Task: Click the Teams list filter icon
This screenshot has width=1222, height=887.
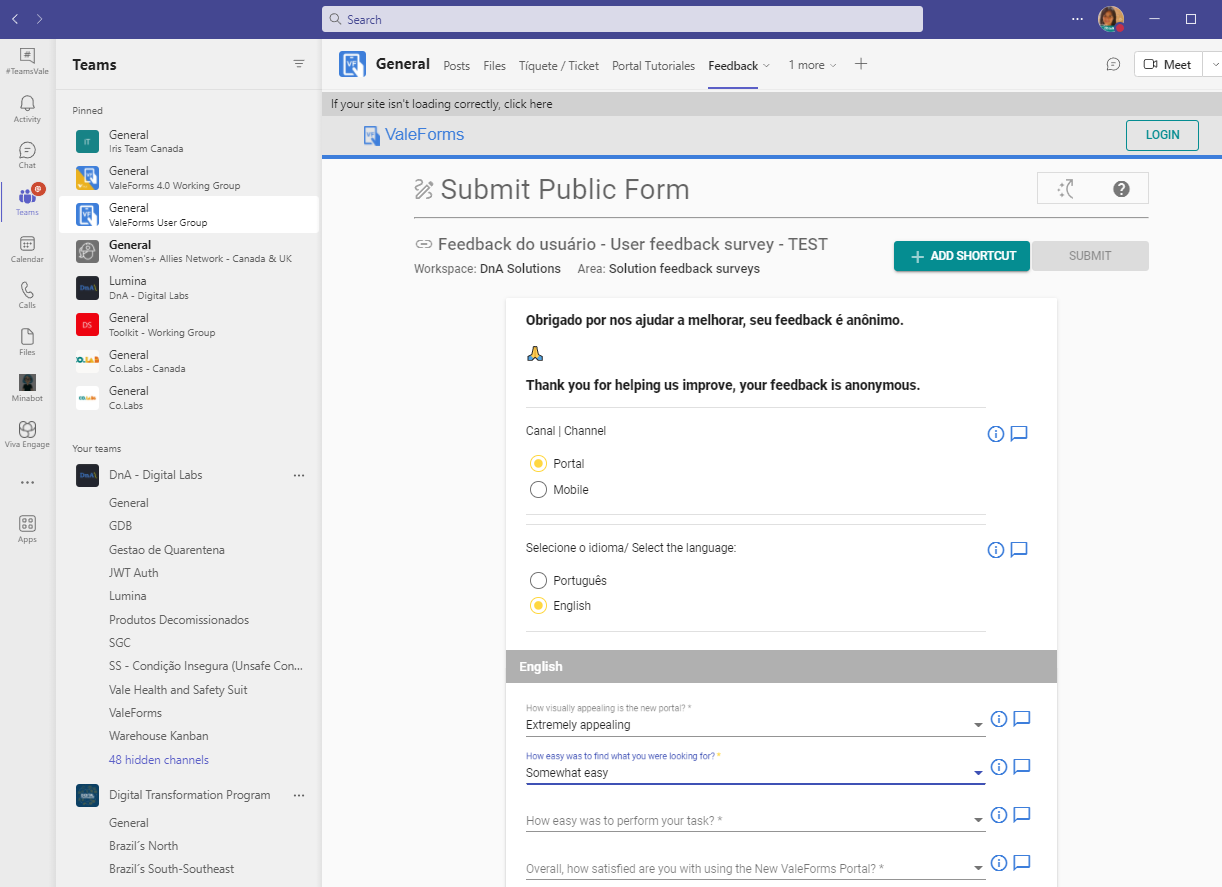Action: click(x=299, y=64)
